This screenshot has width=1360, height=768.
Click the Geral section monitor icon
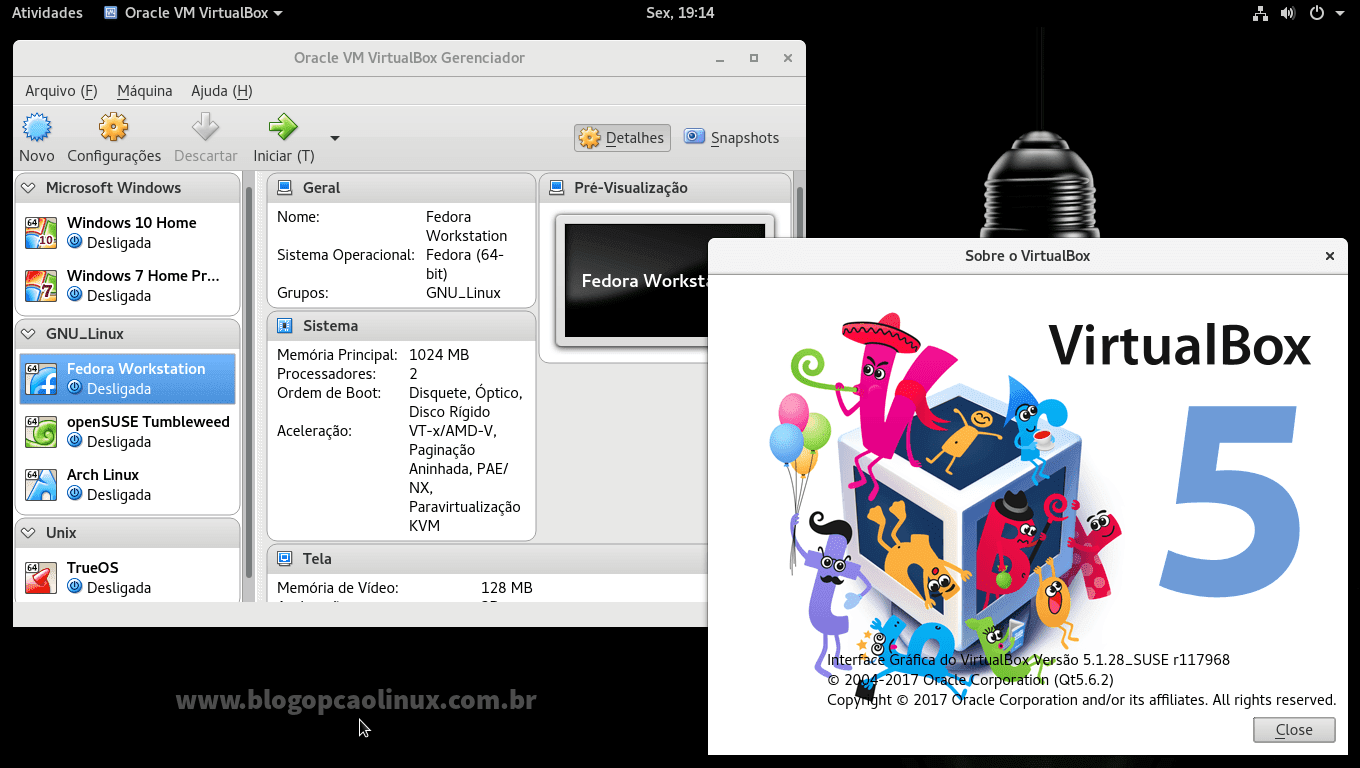[285, 188]
